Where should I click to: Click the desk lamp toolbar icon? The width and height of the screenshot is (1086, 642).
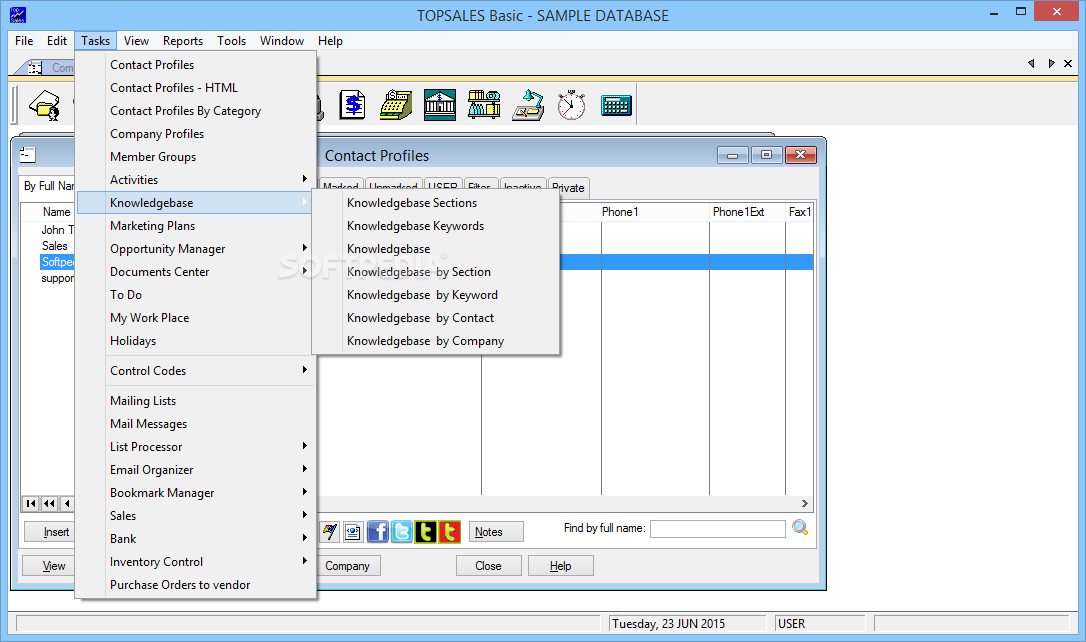click(x=528, y=105)
